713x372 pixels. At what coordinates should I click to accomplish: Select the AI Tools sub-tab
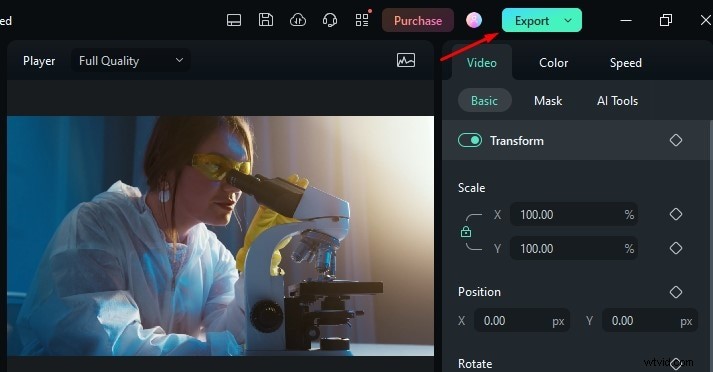618,101
